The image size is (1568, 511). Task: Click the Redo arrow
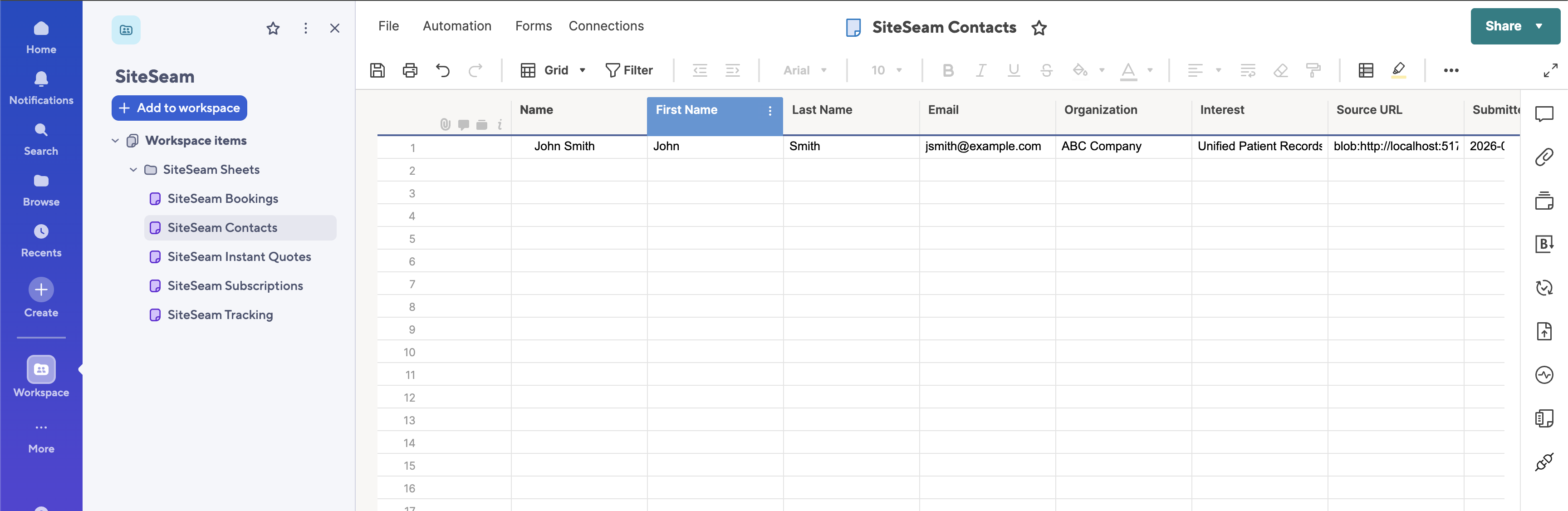(475, 70)
